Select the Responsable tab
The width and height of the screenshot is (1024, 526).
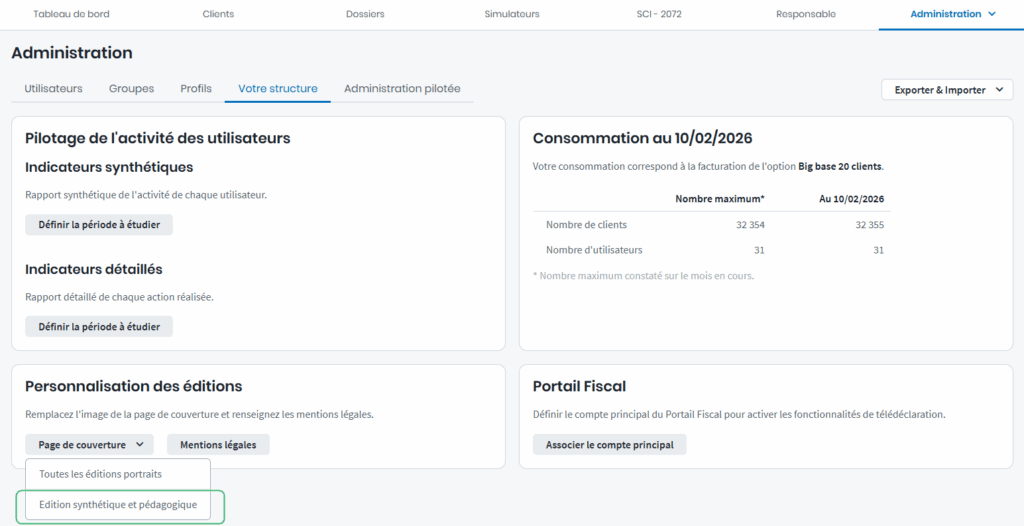pos(805,14)
